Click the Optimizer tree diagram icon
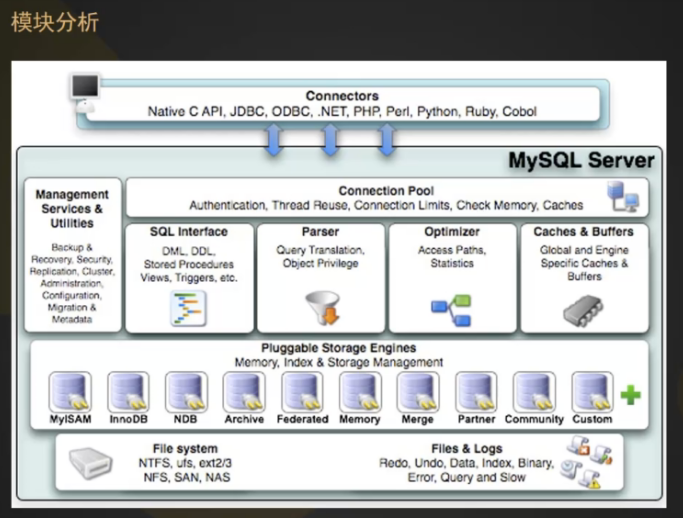The height and width of the screenshot is (518, 683). click(451, 310)
